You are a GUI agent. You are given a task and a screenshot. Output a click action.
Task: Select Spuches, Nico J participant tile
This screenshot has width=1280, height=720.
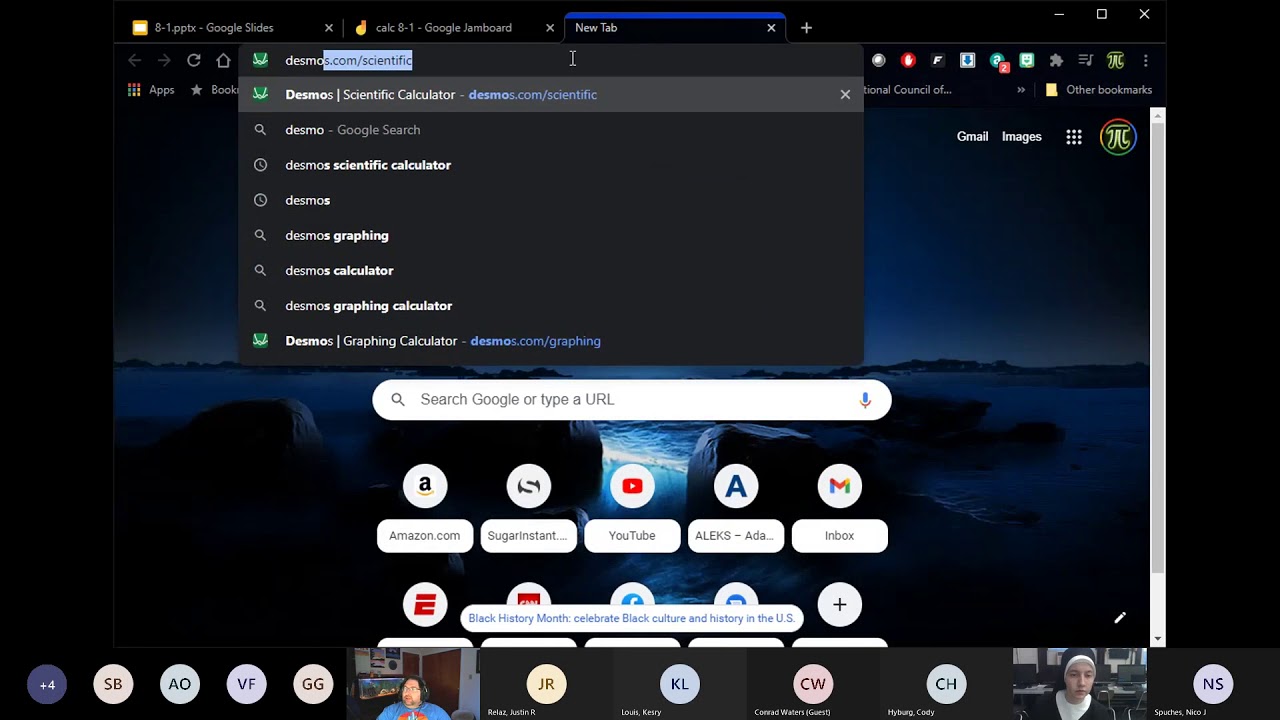click(x=1213, y=684)
